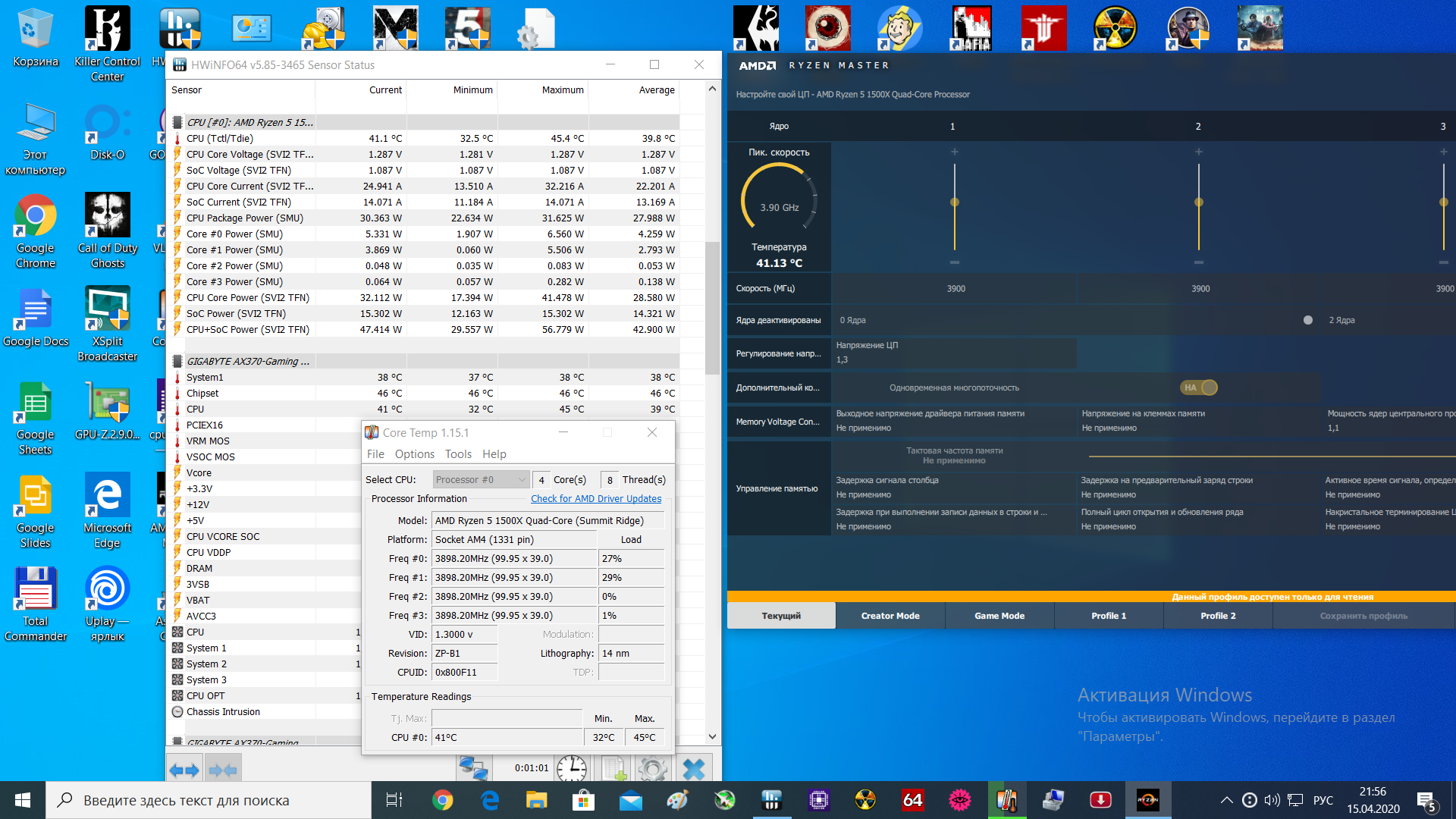
Task: Click blue X close sensors icon
Action: (693, 768)
